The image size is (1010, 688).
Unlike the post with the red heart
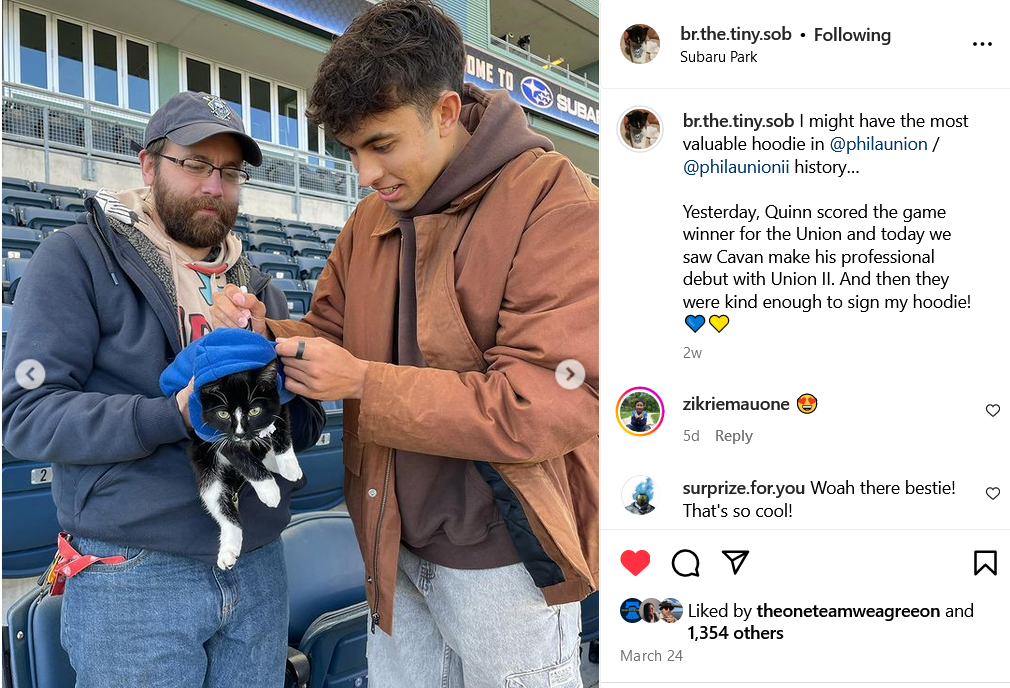(x=635, y=563)
